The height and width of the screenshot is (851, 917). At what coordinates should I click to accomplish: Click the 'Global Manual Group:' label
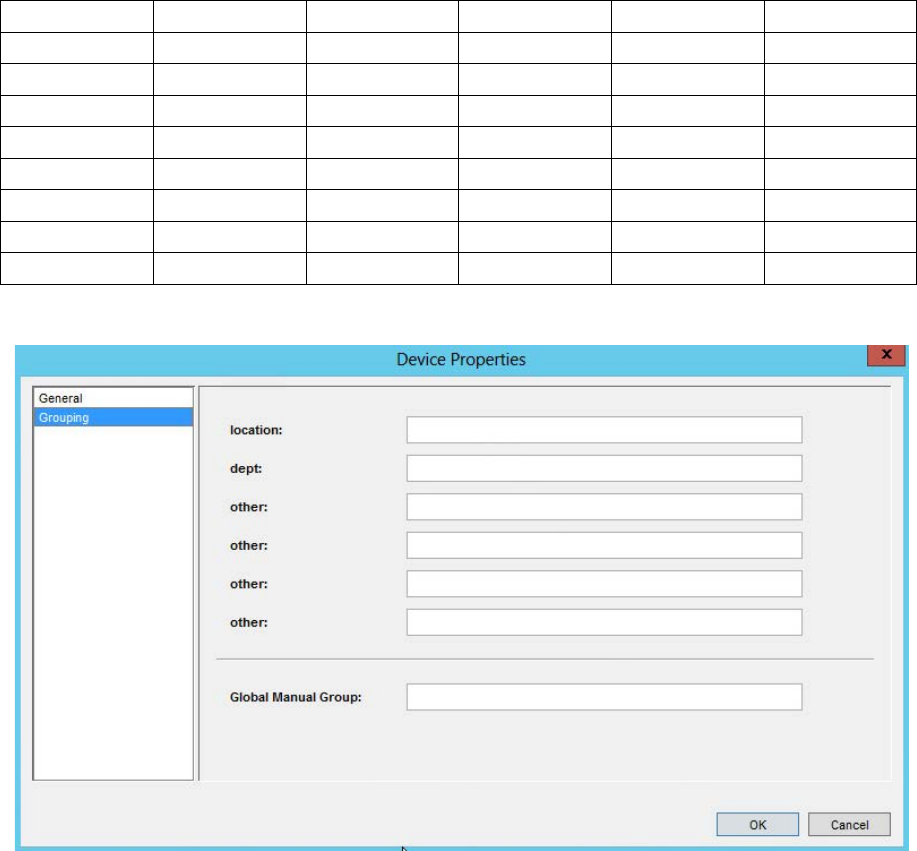295,697
